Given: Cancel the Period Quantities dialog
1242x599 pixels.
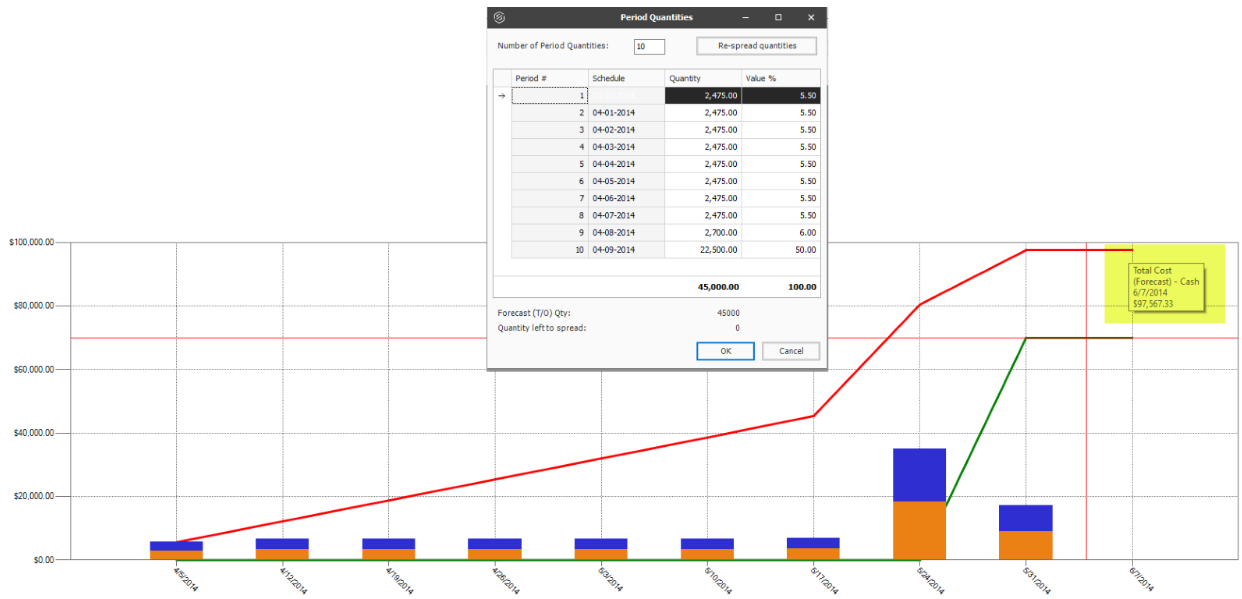Looking at the screenshot, I should click(790, 351).
